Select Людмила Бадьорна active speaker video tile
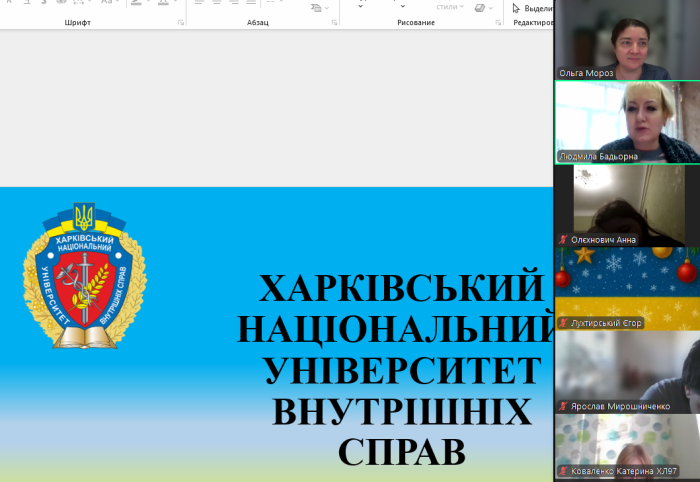Screen dimensions: 700x482 tap(627, 122)
